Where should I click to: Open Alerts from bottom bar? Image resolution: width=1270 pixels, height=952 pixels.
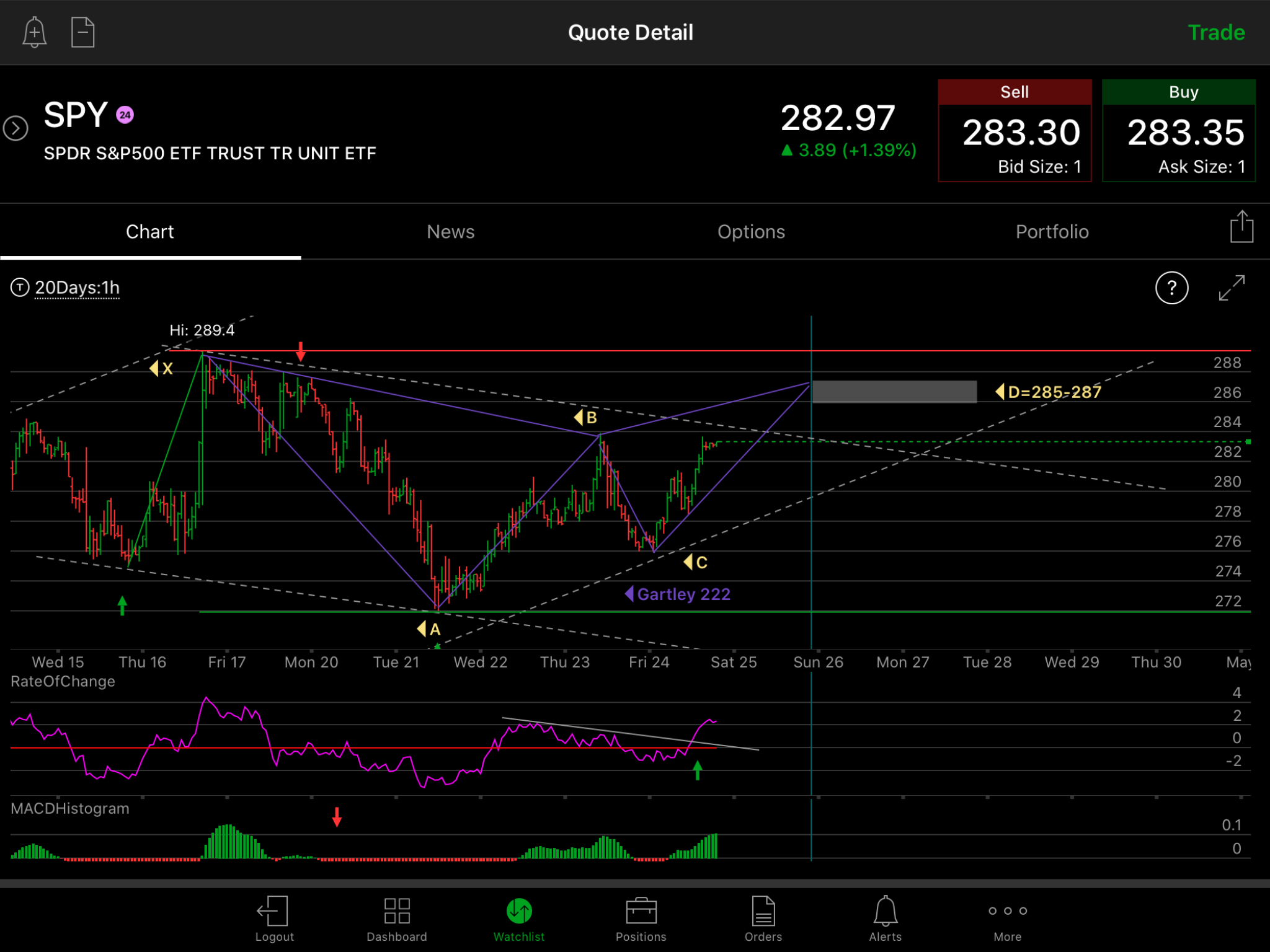tap(886, 919)
